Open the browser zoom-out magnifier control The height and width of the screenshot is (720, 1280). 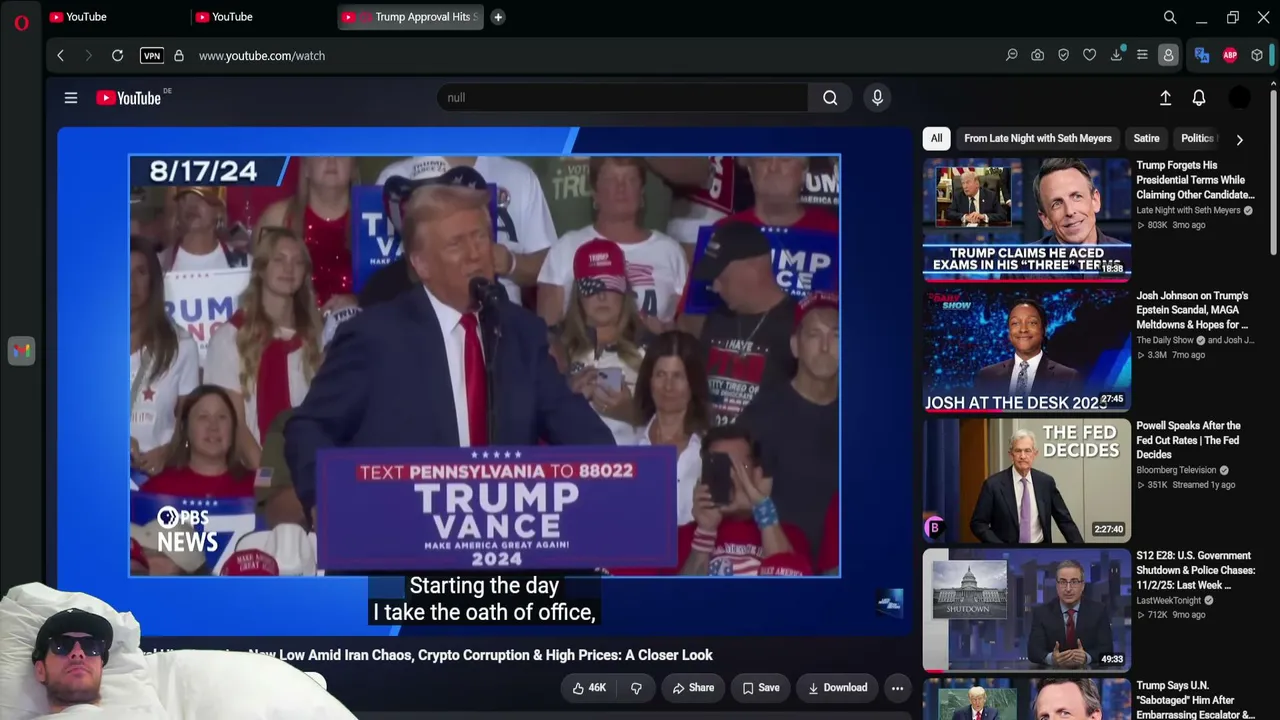coord(1011,56)
